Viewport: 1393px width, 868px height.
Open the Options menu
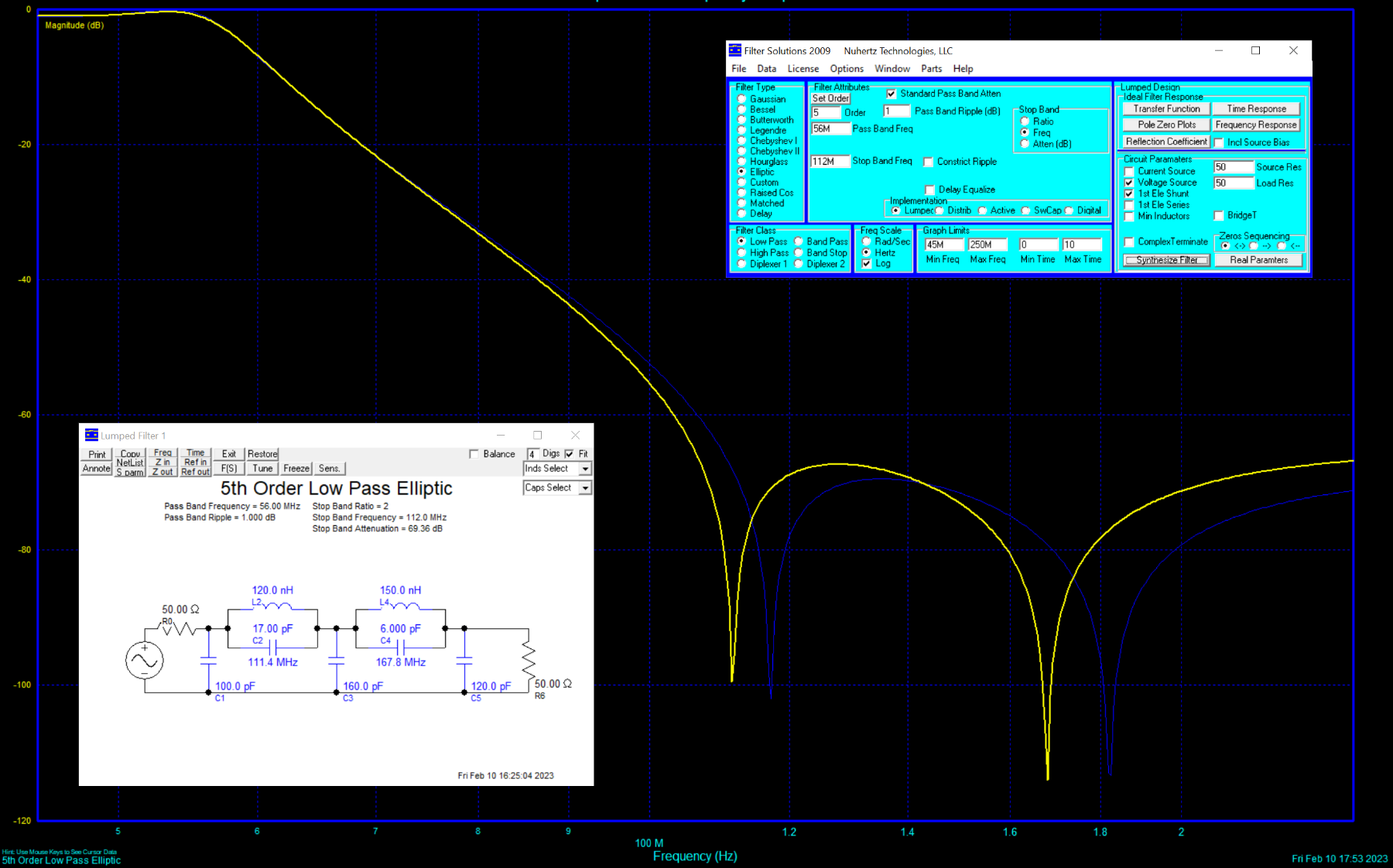click(847, 69)
